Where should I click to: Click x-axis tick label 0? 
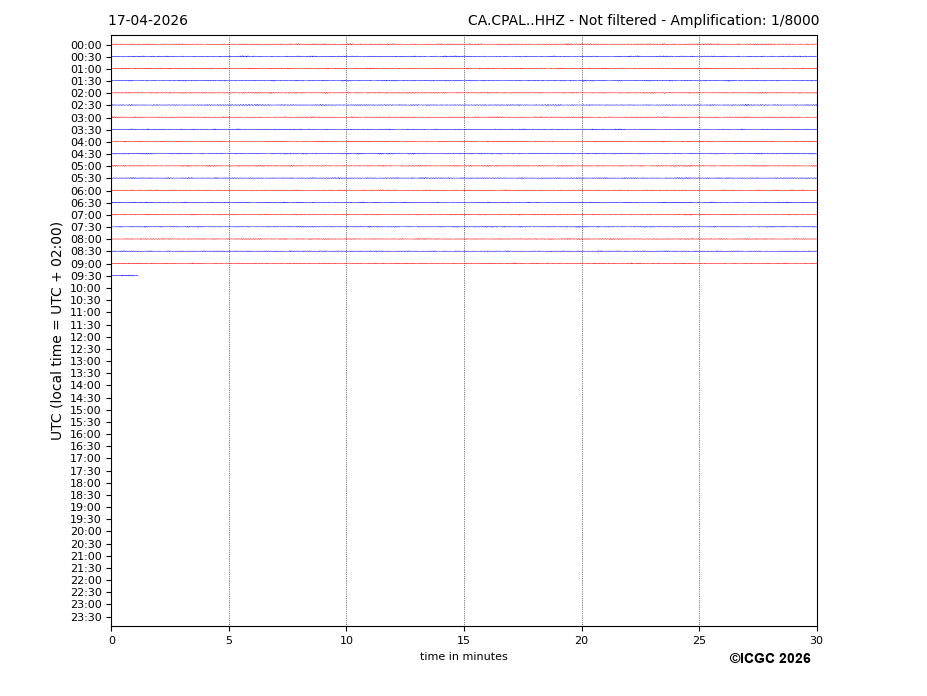pos(112,640)
